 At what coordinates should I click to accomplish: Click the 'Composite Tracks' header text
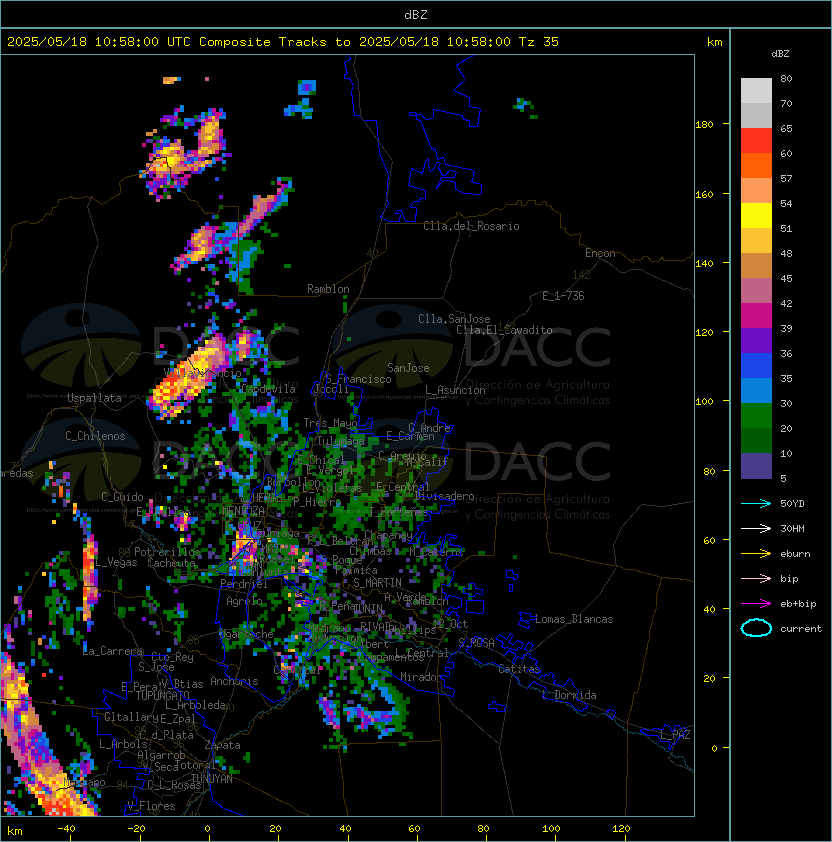tap(263, 42)
